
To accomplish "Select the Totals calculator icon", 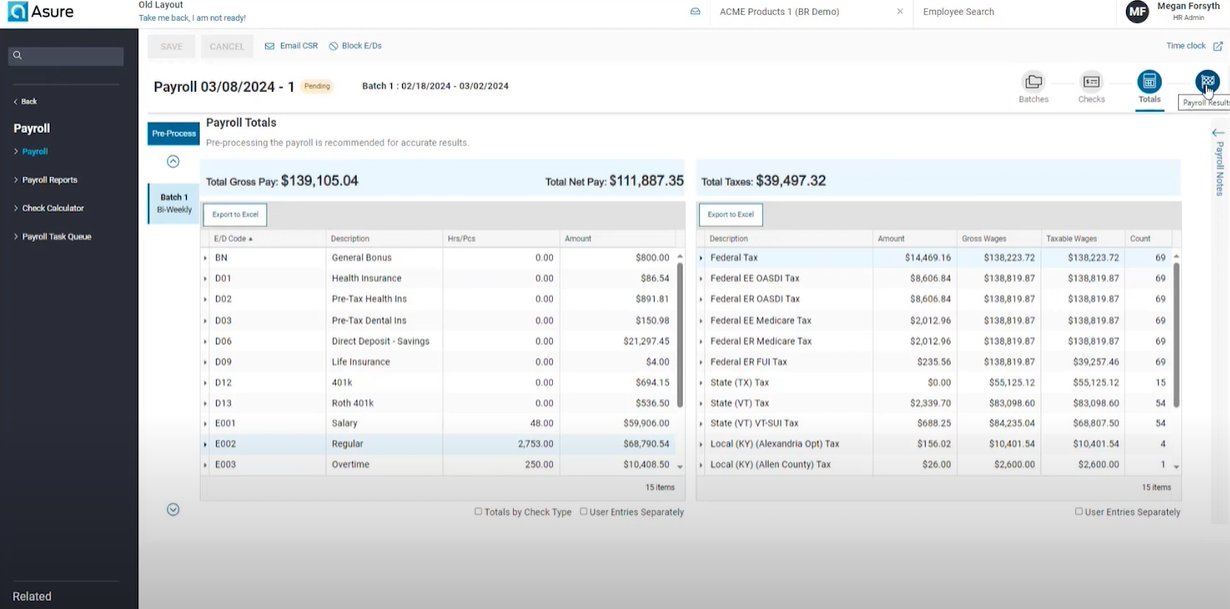I will coord(1149,82).
